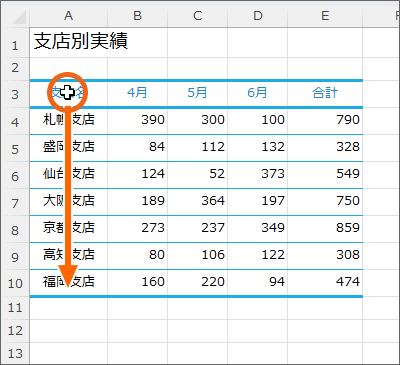This screenshot has height=365, width=400.
Task: Click cell with value 106
Action: (198, 256)
